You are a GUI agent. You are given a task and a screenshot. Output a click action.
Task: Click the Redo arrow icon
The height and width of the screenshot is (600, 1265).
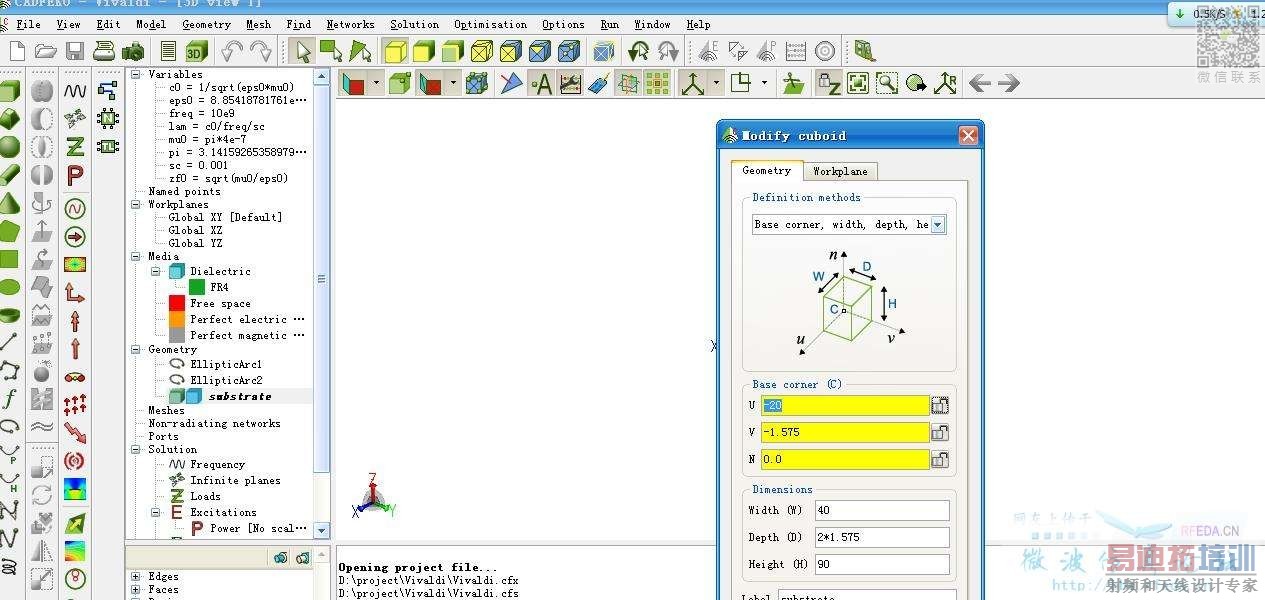261,51
